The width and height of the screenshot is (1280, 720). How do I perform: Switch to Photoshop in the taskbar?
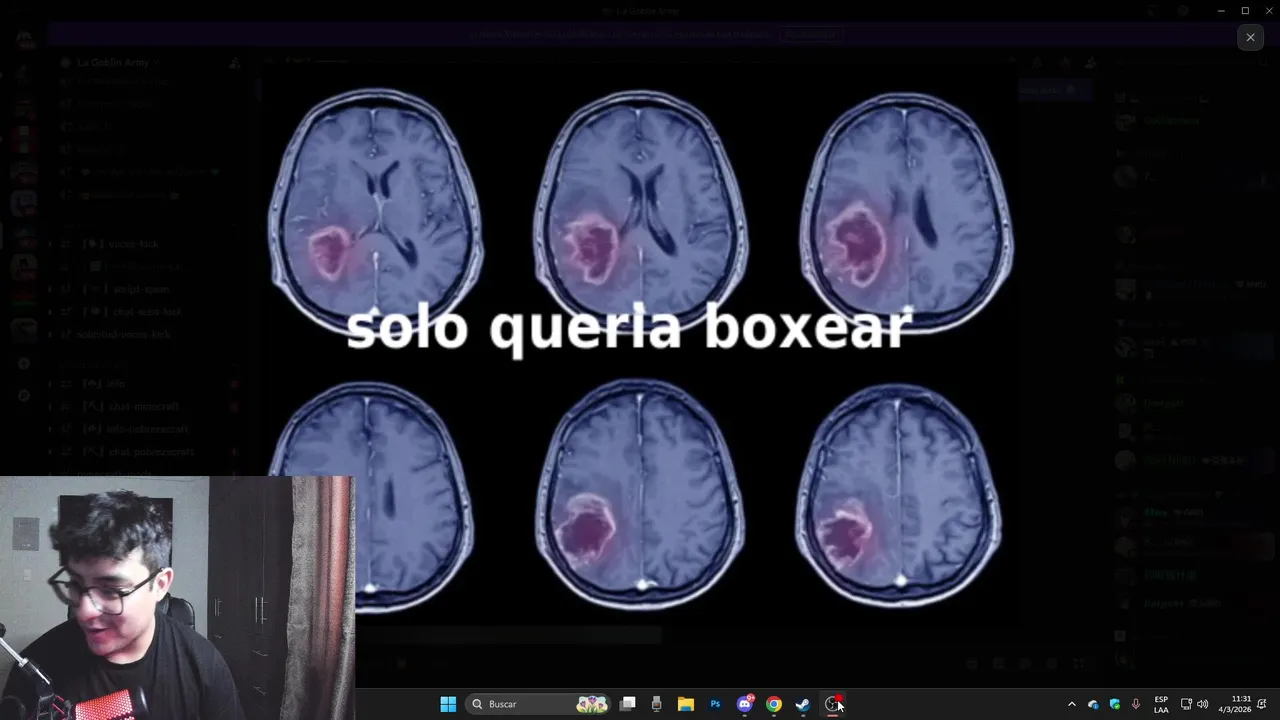click(x=715, y=704)
